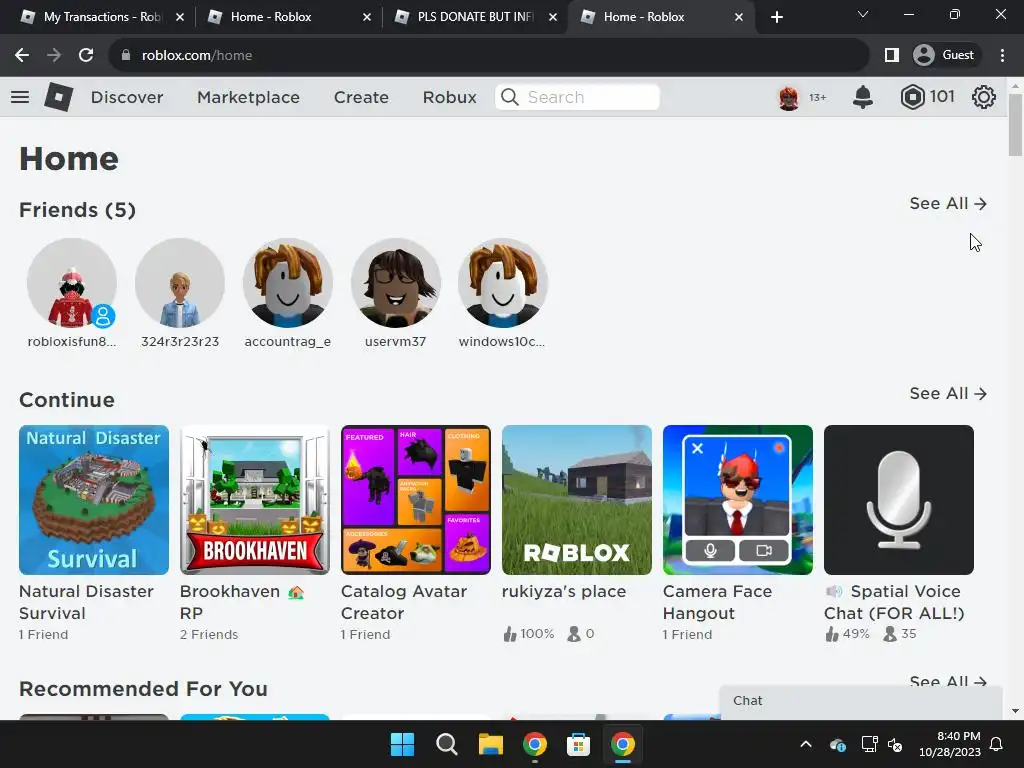
Task: Open the Windows notification bell in the tray
Action: [x=997, y=744]
